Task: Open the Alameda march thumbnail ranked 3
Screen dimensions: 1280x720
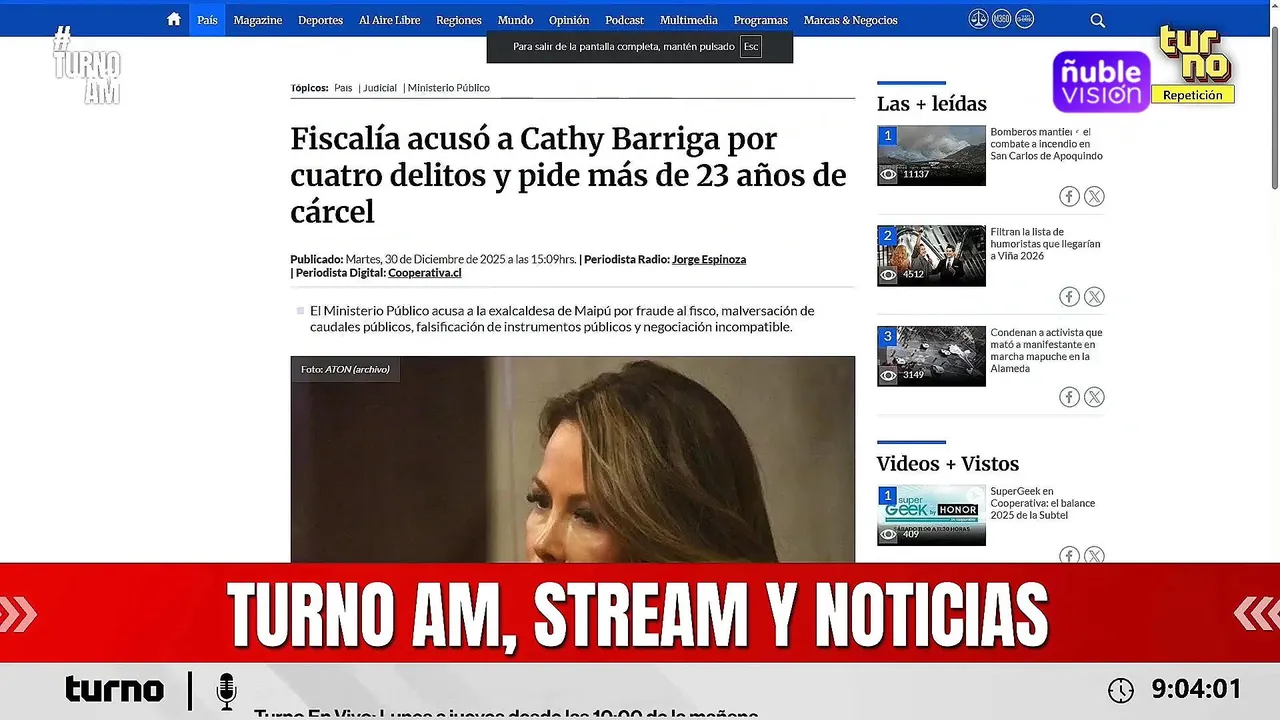Action: pos(931,356)
